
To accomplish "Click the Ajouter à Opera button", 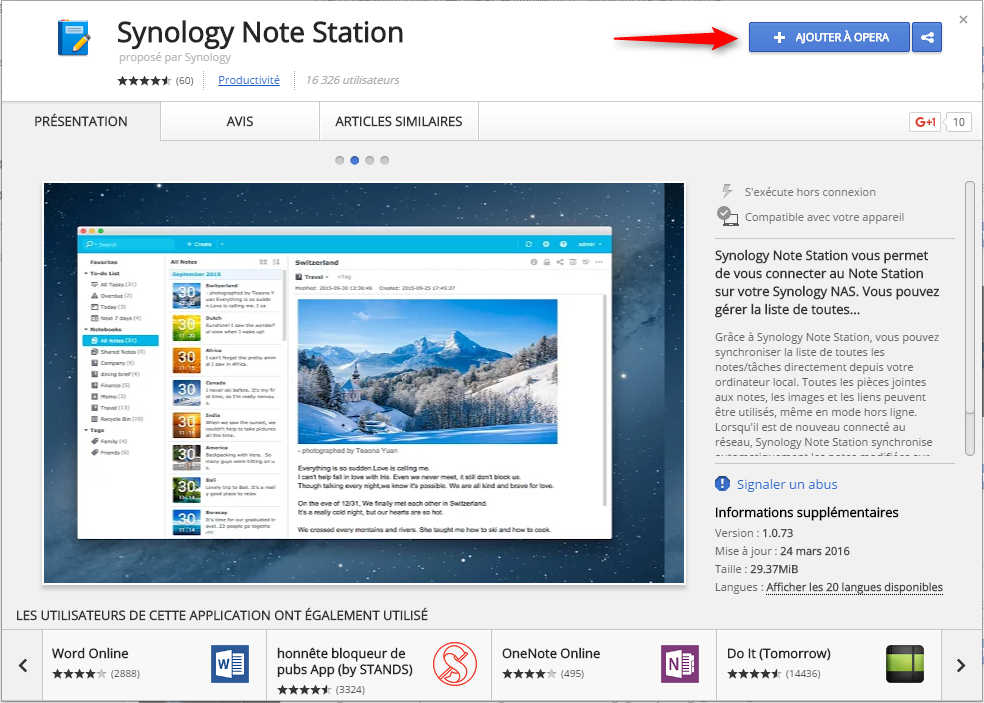I will [829, 37].
